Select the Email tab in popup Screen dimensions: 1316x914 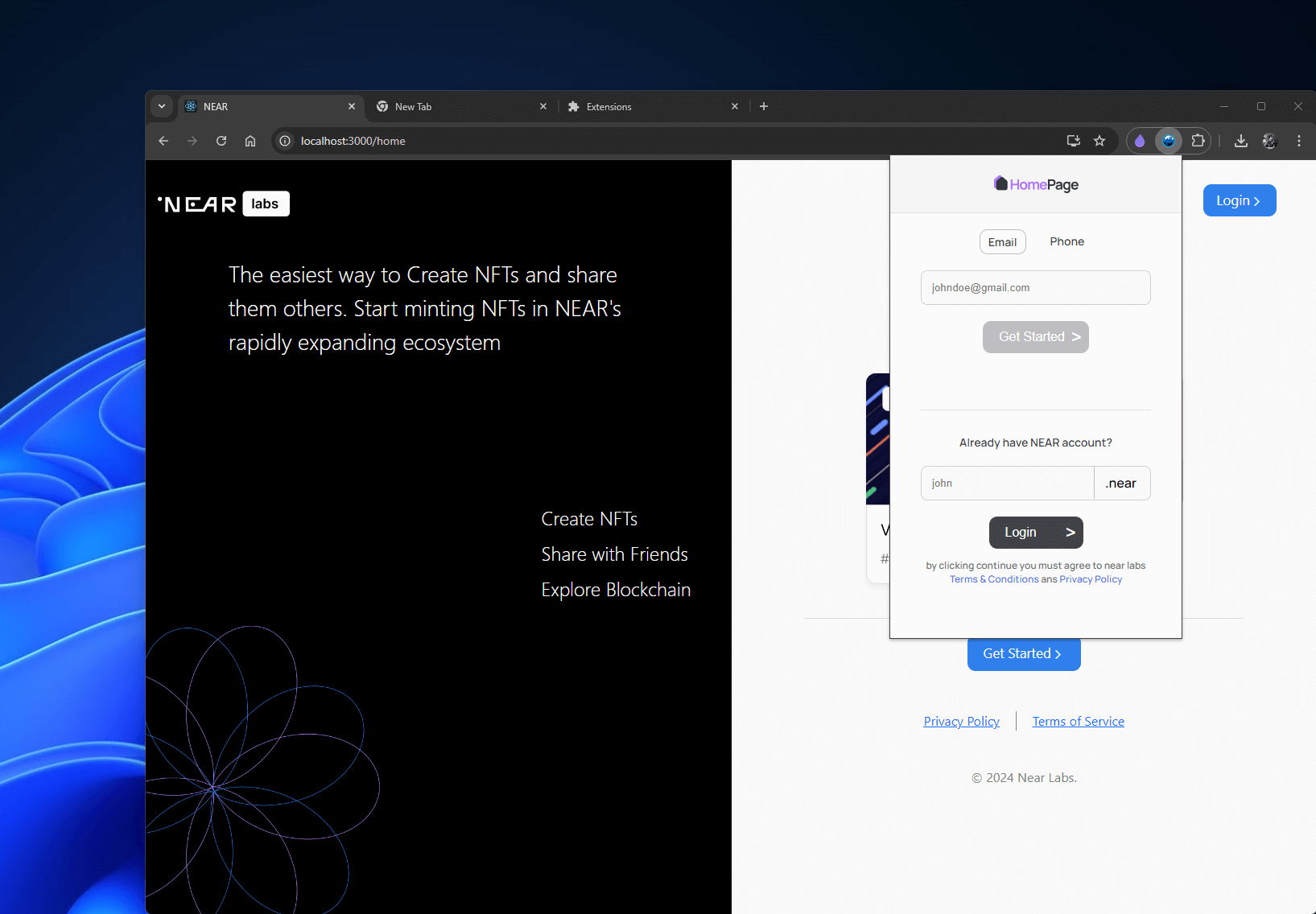(1003, 242)
